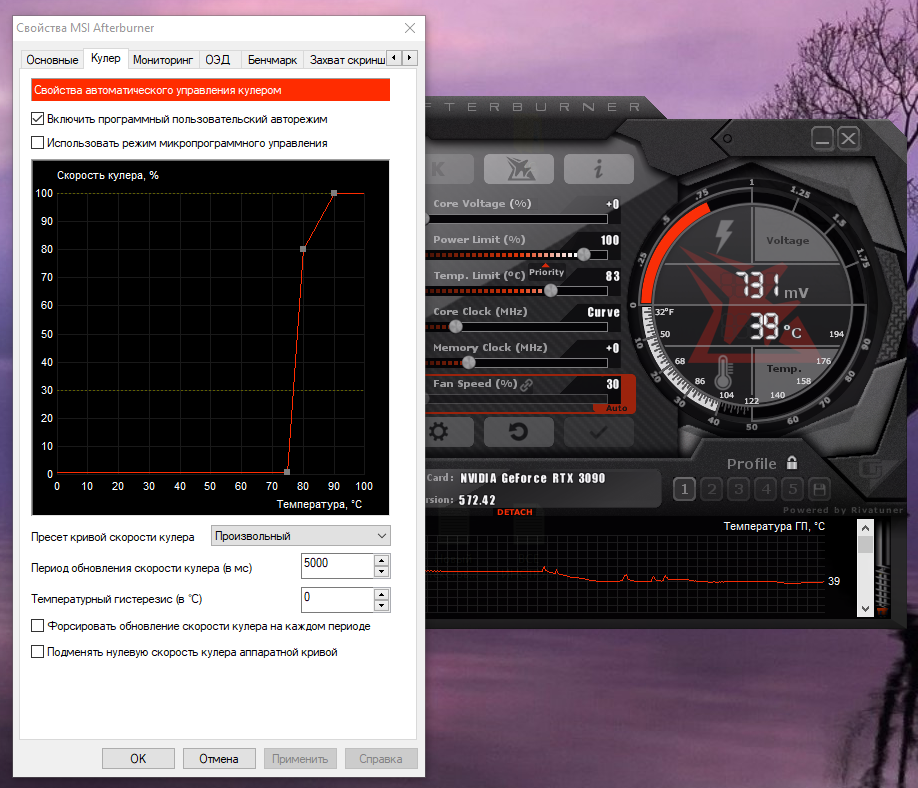Increase fan speed update period value
Viewport: 918px width, 788px height.
(381, 560)
